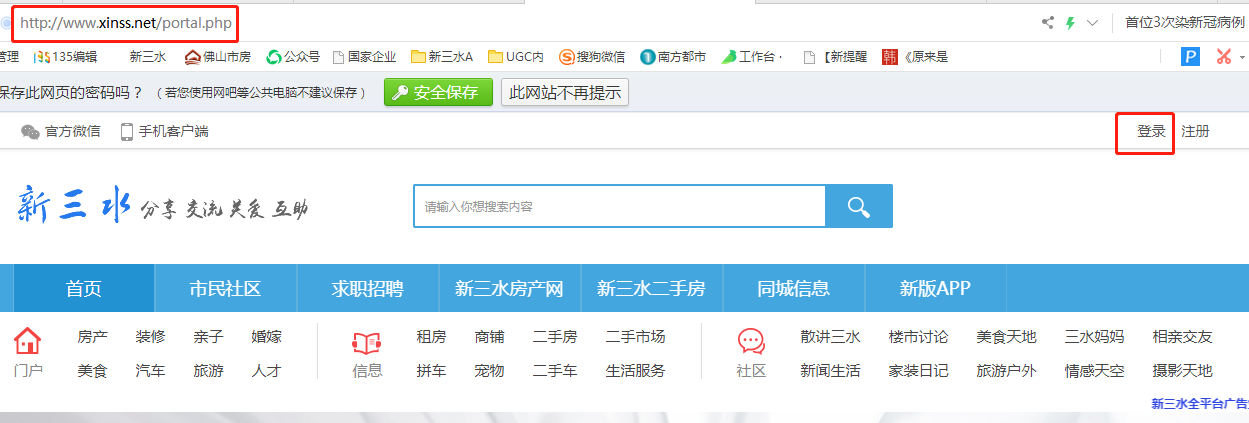Switch to the 市民社区 navigation tab
The height and width of the screenshot is (423, 1249).
pyautogui.click(x=225, y=289)
